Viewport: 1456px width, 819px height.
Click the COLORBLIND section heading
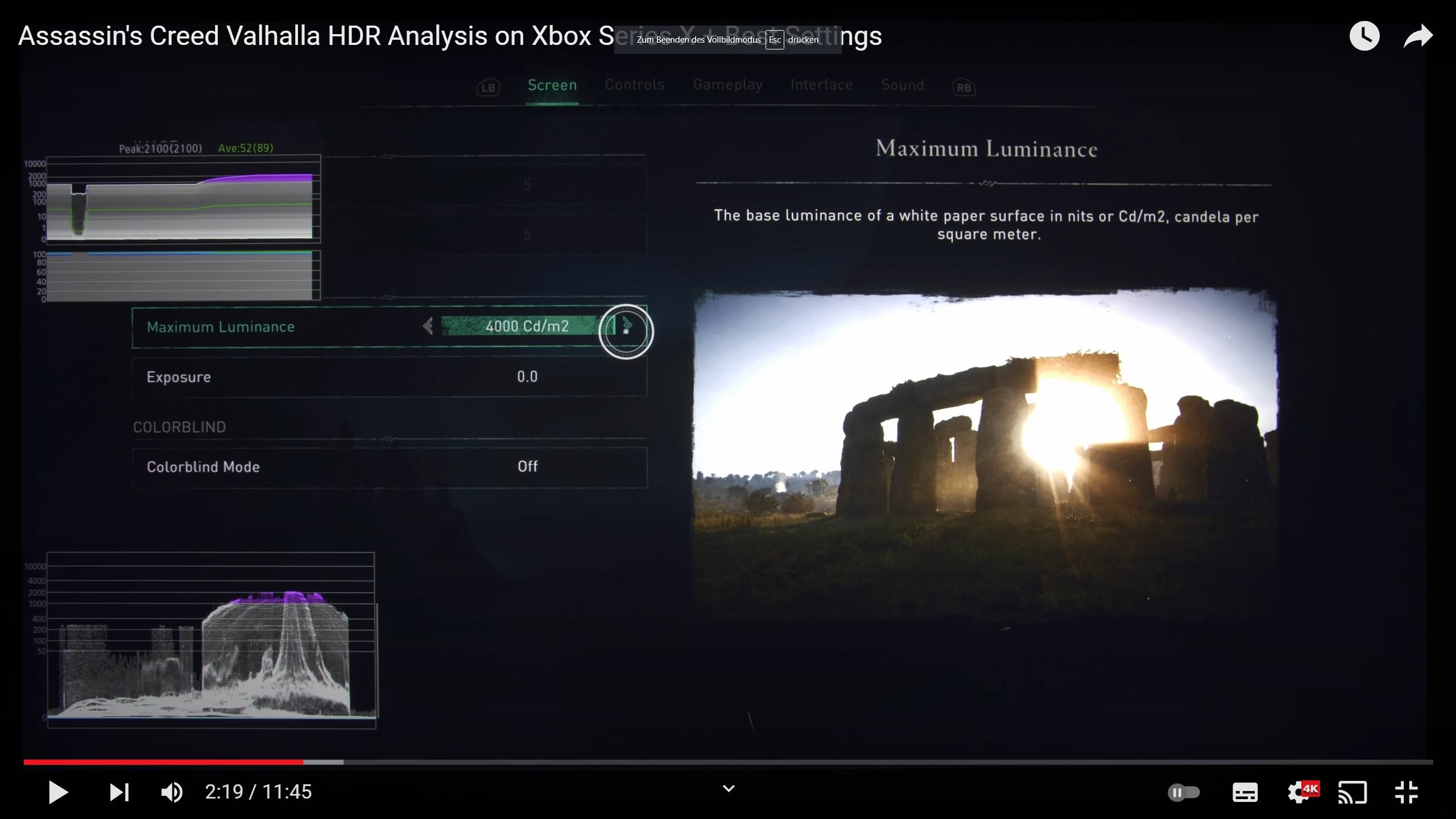[x=179, y=427]
